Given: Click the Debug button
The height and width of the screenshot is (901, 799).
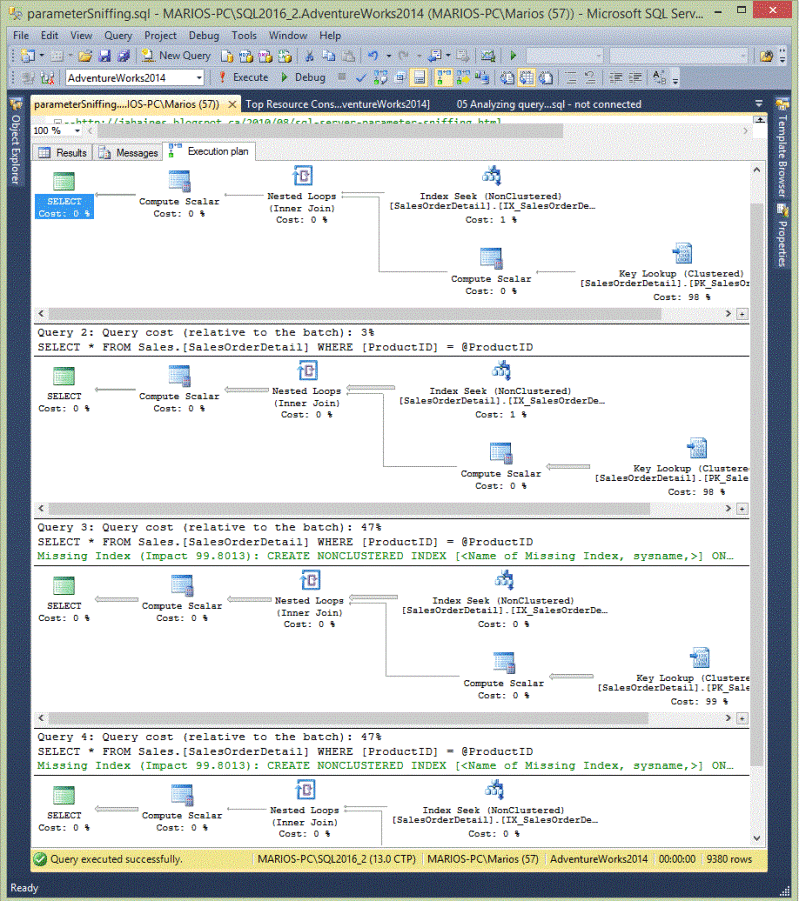Looking at the screenshot, I should point(304,77).
